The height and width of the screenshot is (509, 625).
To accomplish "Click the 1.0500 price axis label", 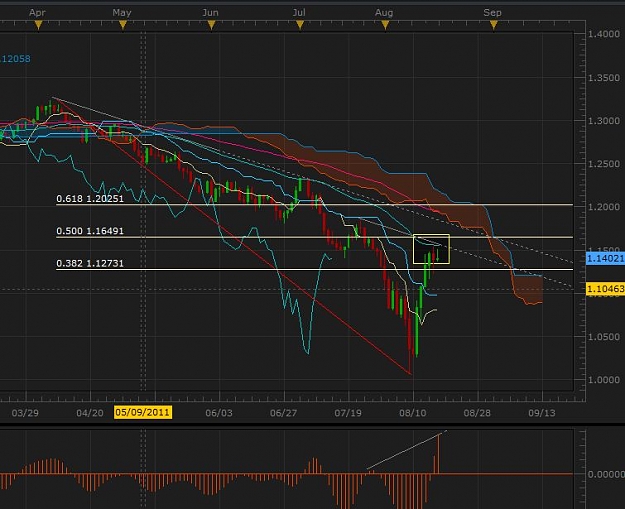I will pyautogui.click(x=604, y=337).
